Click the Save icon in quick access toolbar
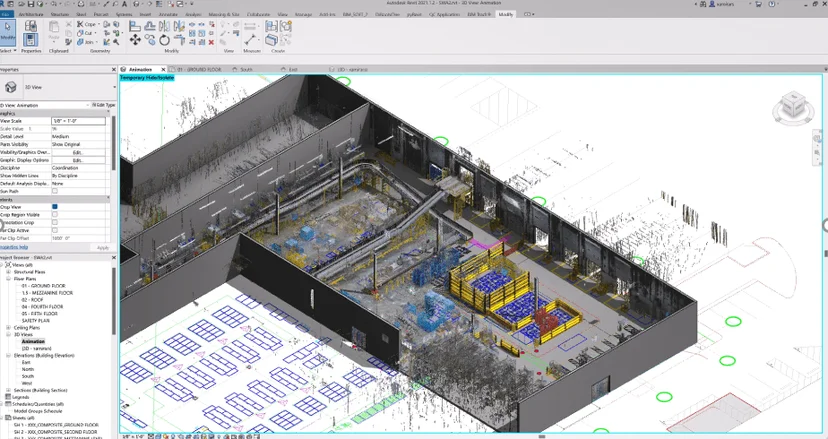The height and width of the screenshot is (439, 828). point(31,4)
